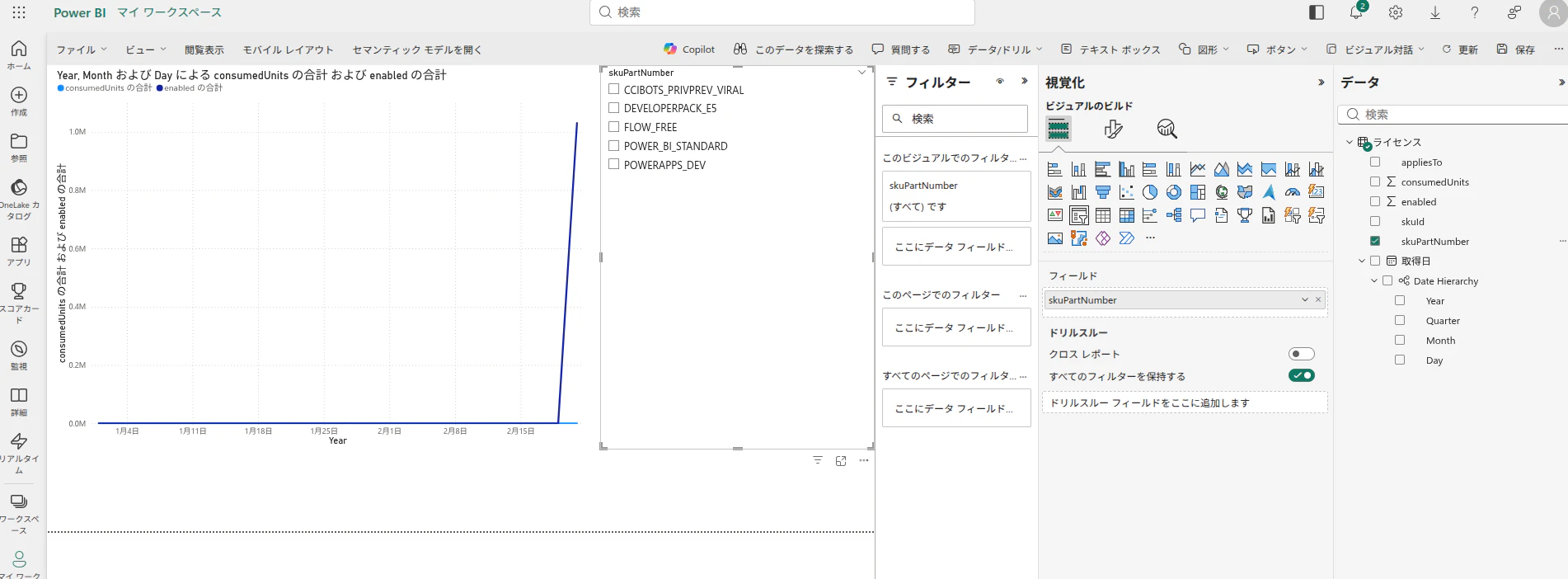Screen dimensions: 1568x579
Task: Select the gauge visual
Action: (x=1293, y=192)
